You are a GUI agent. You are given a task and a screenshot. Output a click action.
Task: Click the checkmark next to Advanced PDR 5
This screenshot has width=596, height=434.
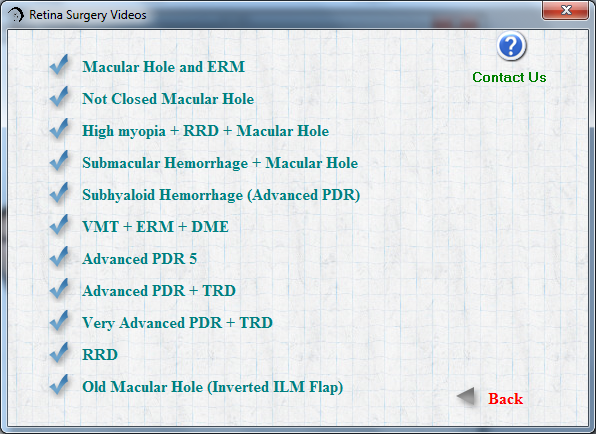point(59,257)
